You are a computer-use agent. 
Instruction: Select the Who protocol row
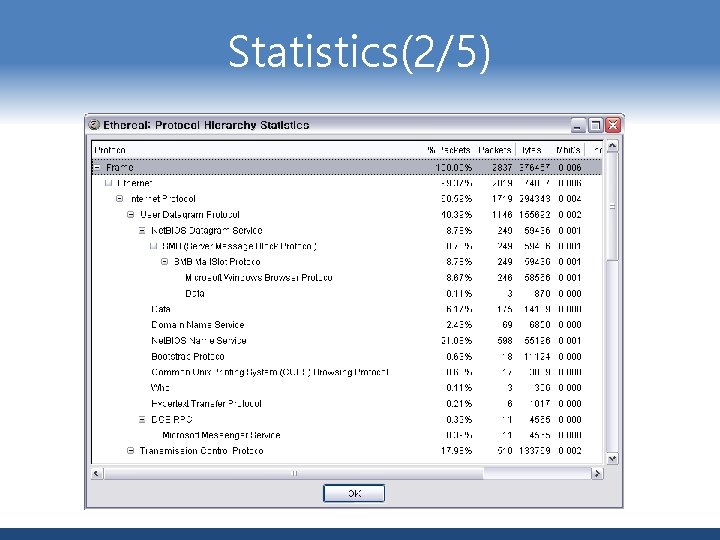click(x=347, y=388)
